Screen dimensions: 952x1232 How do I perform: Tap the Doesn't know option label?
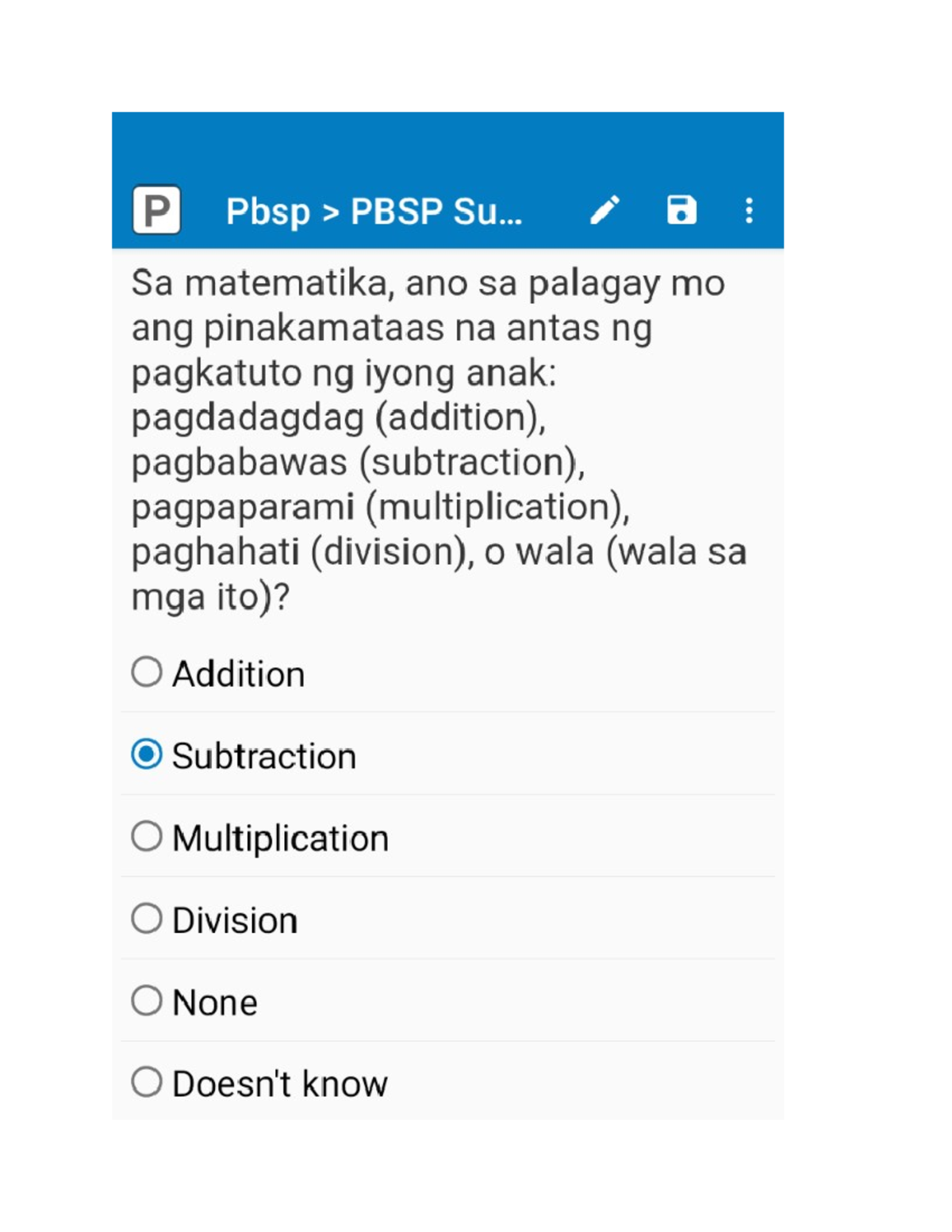(279, 1084)
